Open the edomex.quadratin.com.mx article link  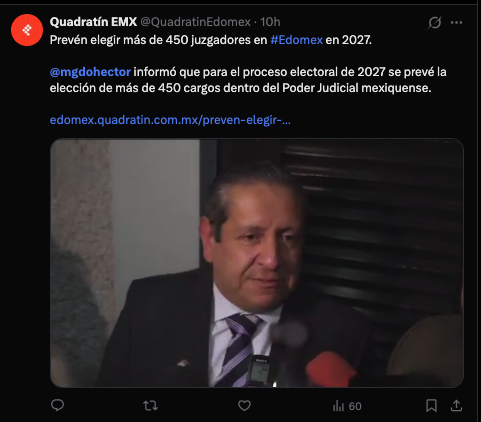(170, 120)
